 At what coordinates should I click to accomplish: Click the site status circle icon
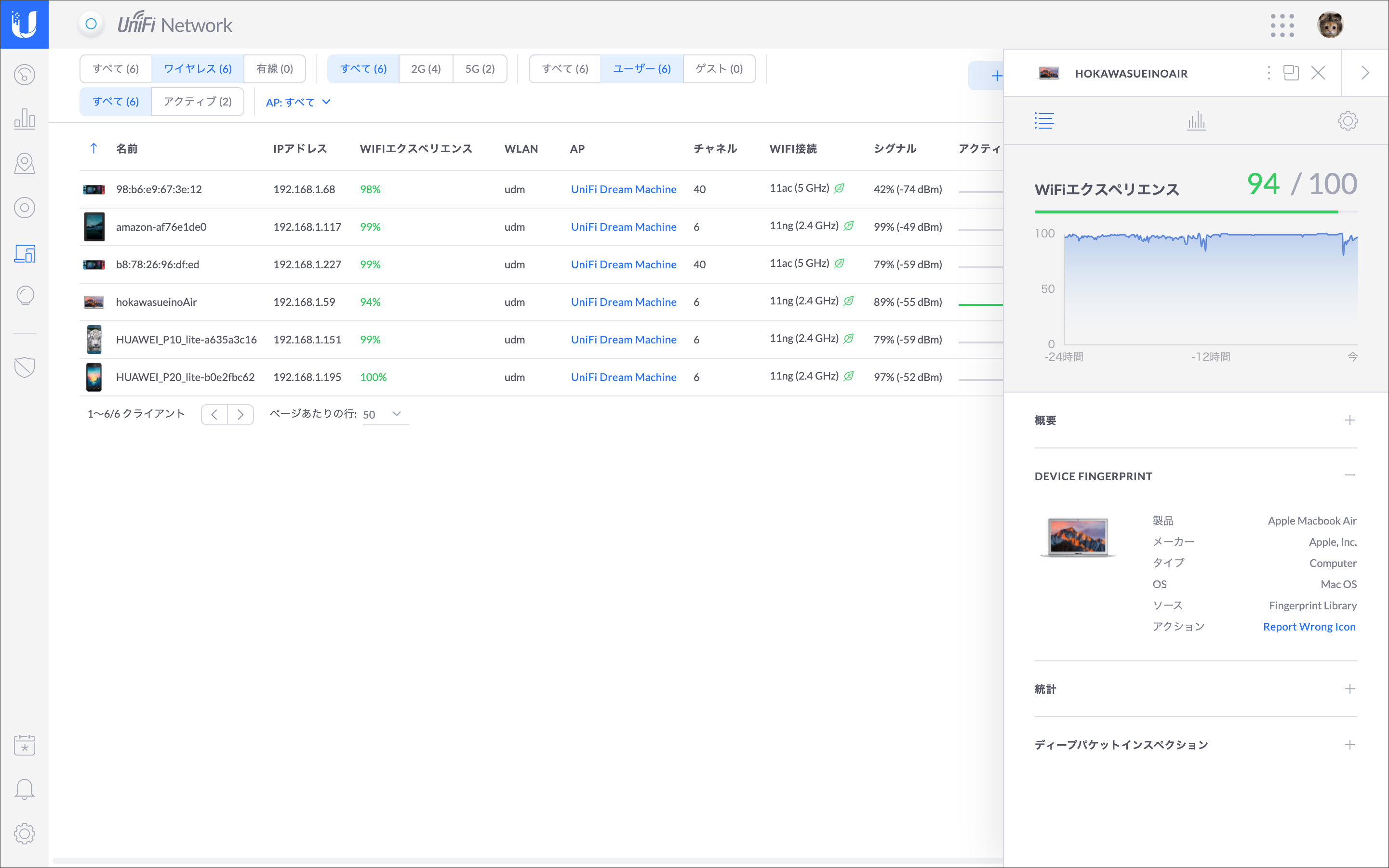[x=91, y=24]
